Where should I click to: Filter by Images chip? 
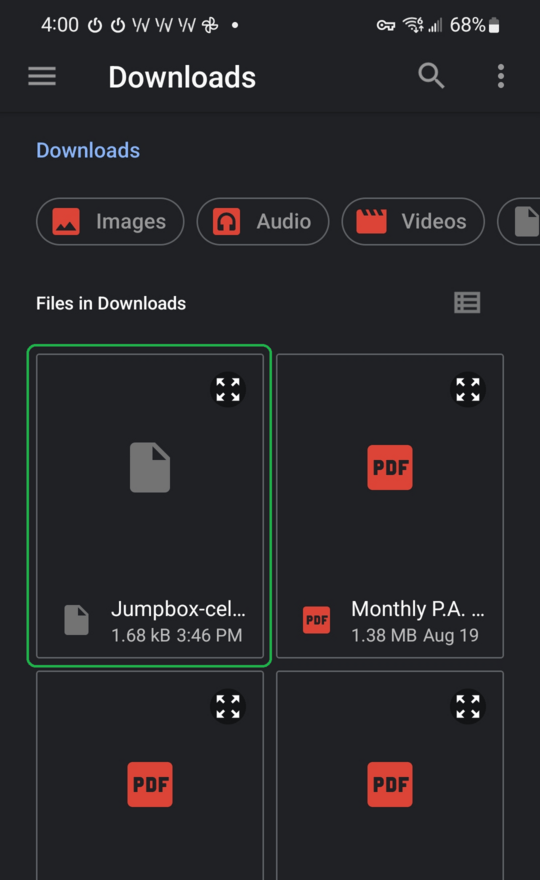click(110, 222)
